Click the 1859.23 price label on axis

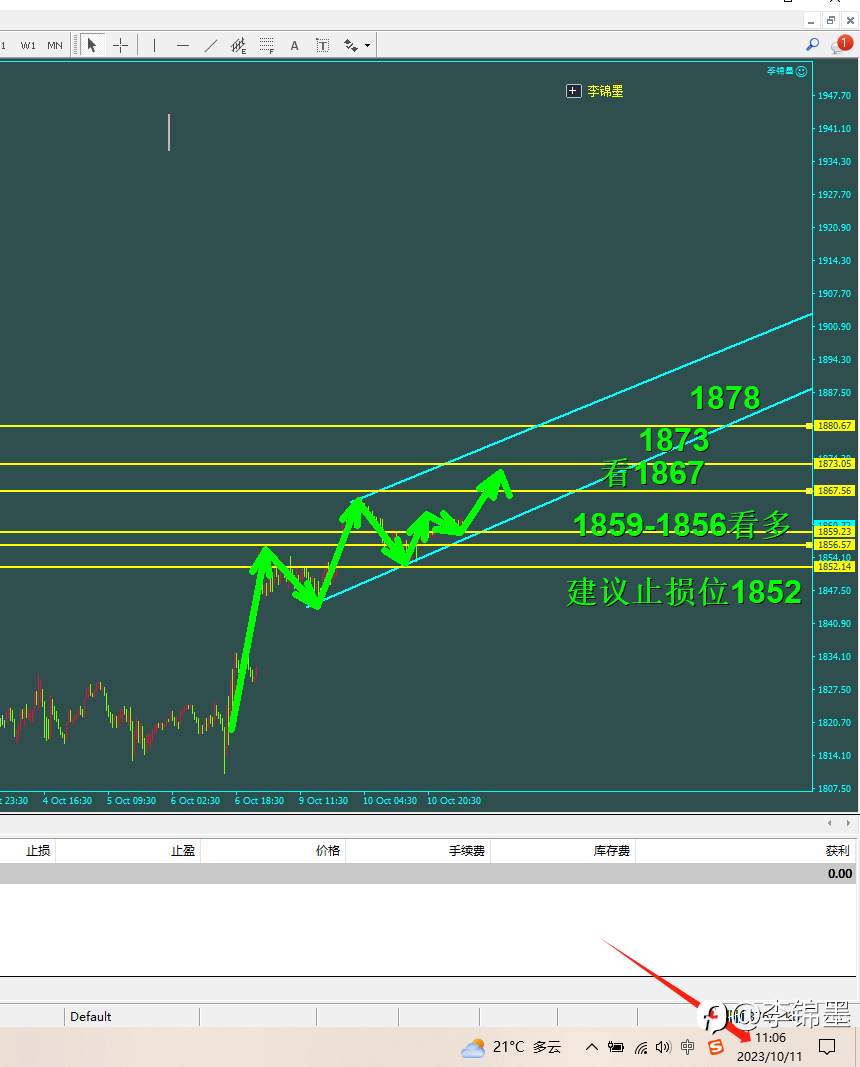(x=834, y=531)
